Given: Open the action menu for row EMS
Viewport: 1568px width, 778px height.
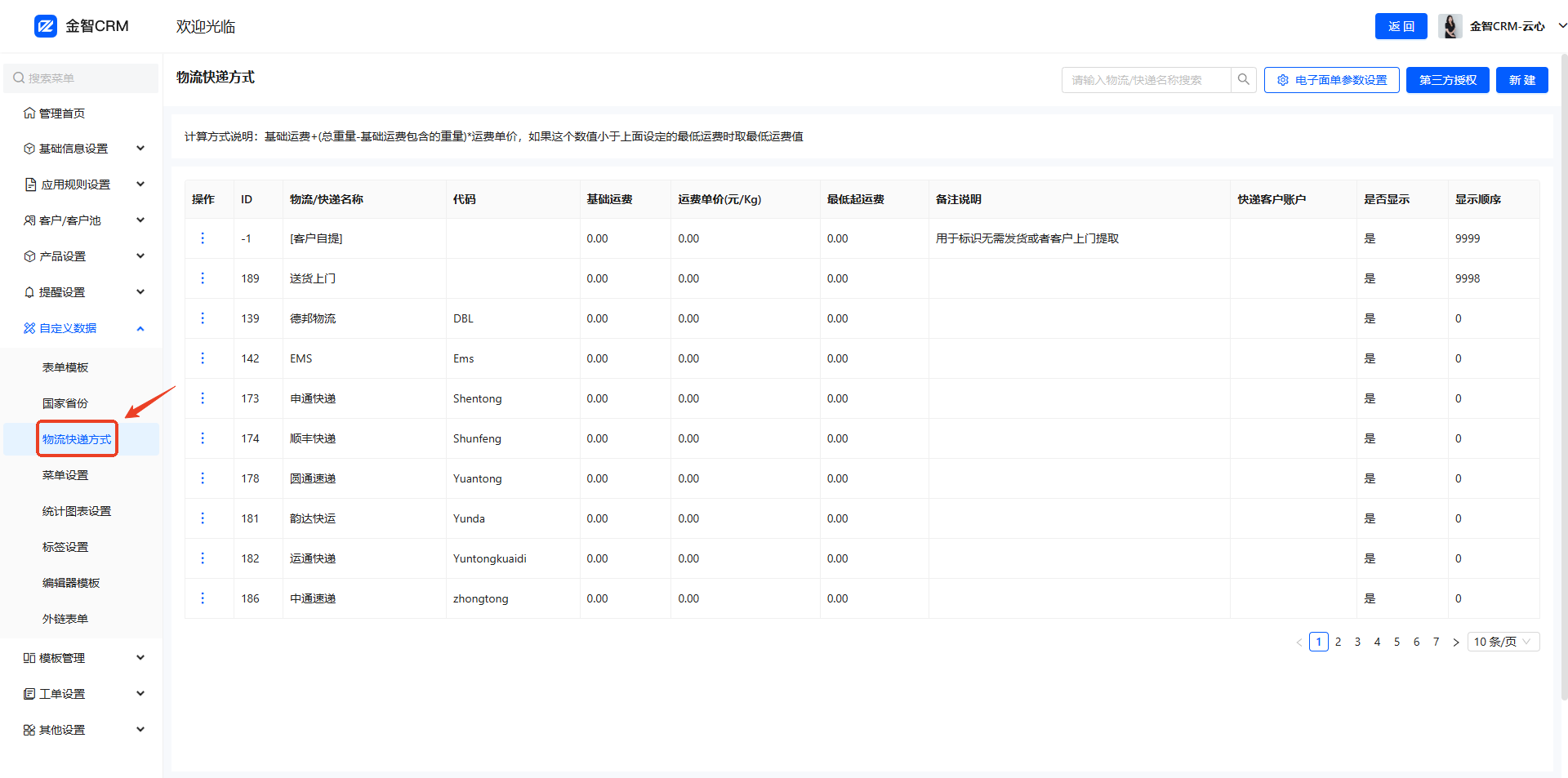Looking at the screenshot, I should coord(203,358).
